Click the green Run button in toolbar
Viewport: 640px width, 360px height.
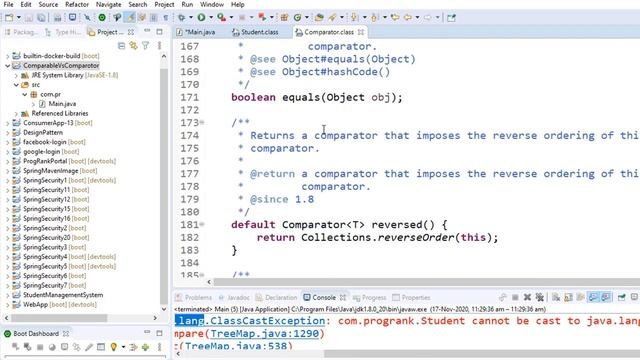click(x=201, y=18)
